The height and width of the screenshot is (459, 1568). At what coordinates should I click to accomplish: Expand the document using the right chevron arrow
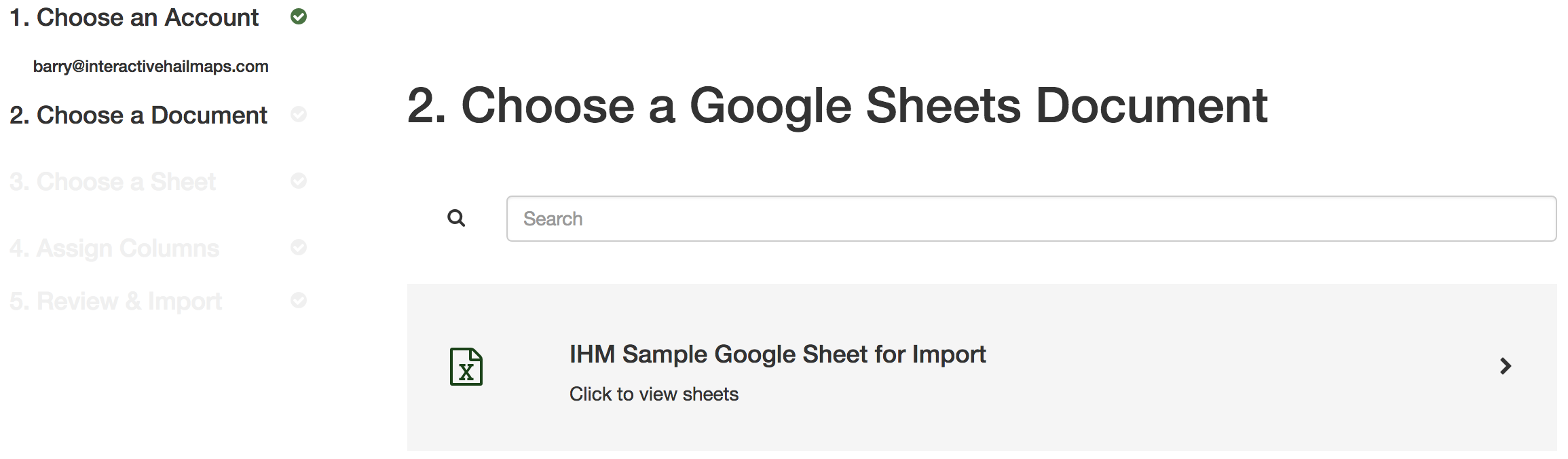(x=1506, y=367)
